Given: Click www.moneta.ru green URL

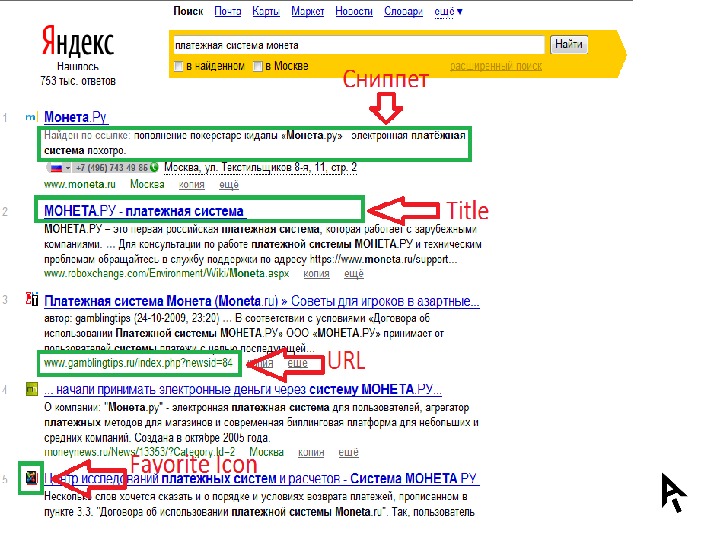Looking at the screenshot, I should (80, 185).
